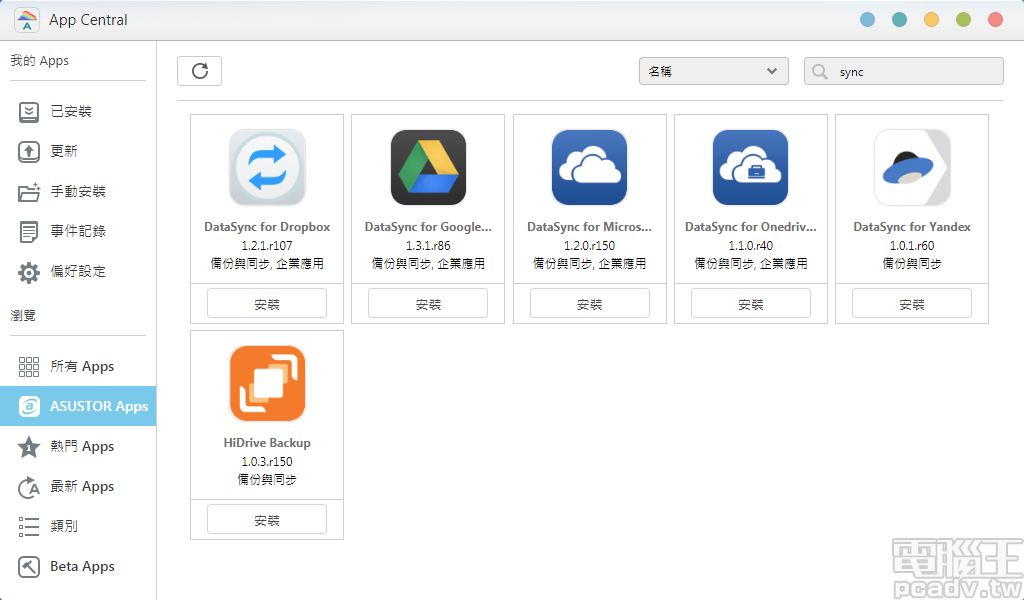Expand the 名稱 sort dropdown
Screen dimensions: 1024x600
713,71
